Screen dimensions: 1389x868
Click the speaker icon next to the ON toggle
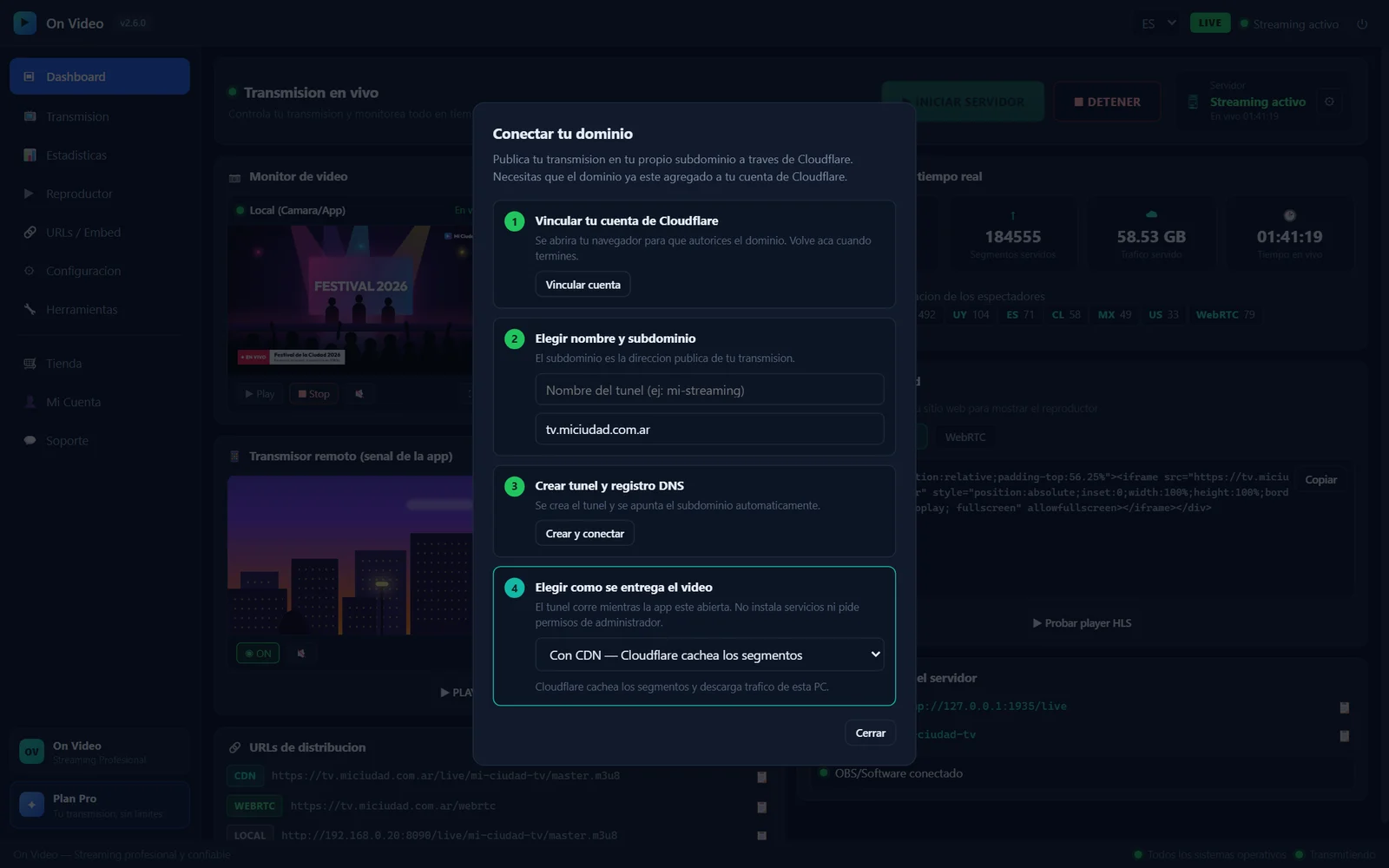pyautogui.click(x=301, y=654)
